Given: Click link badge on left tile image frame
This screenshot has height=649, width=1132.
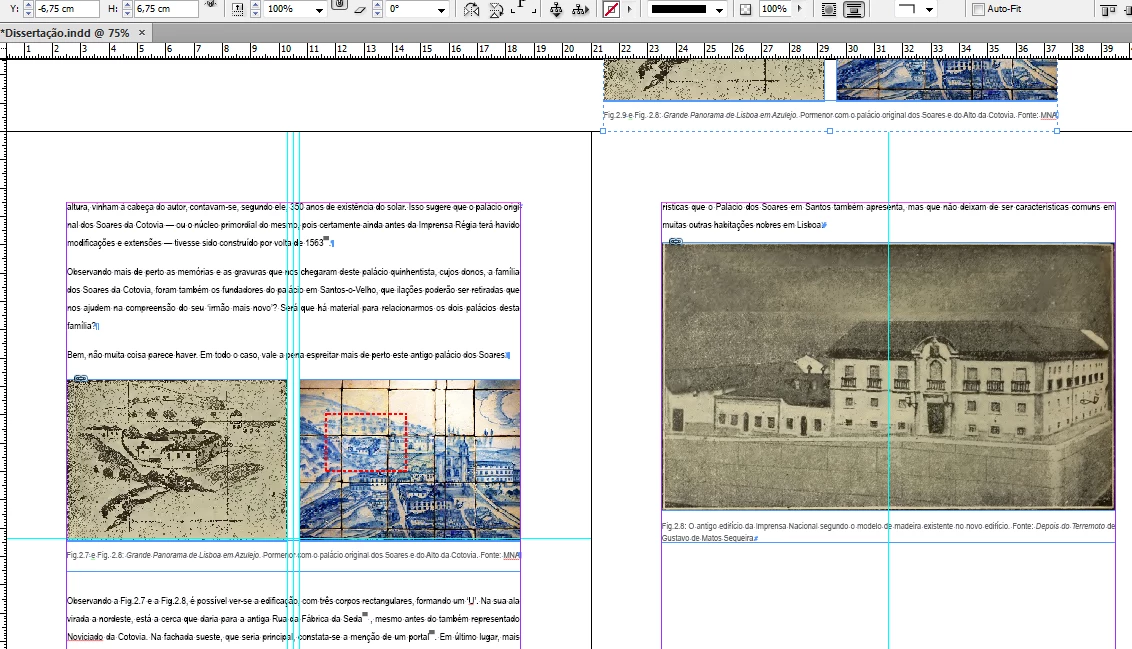Looking at the screenshot, I should point(81,378).
